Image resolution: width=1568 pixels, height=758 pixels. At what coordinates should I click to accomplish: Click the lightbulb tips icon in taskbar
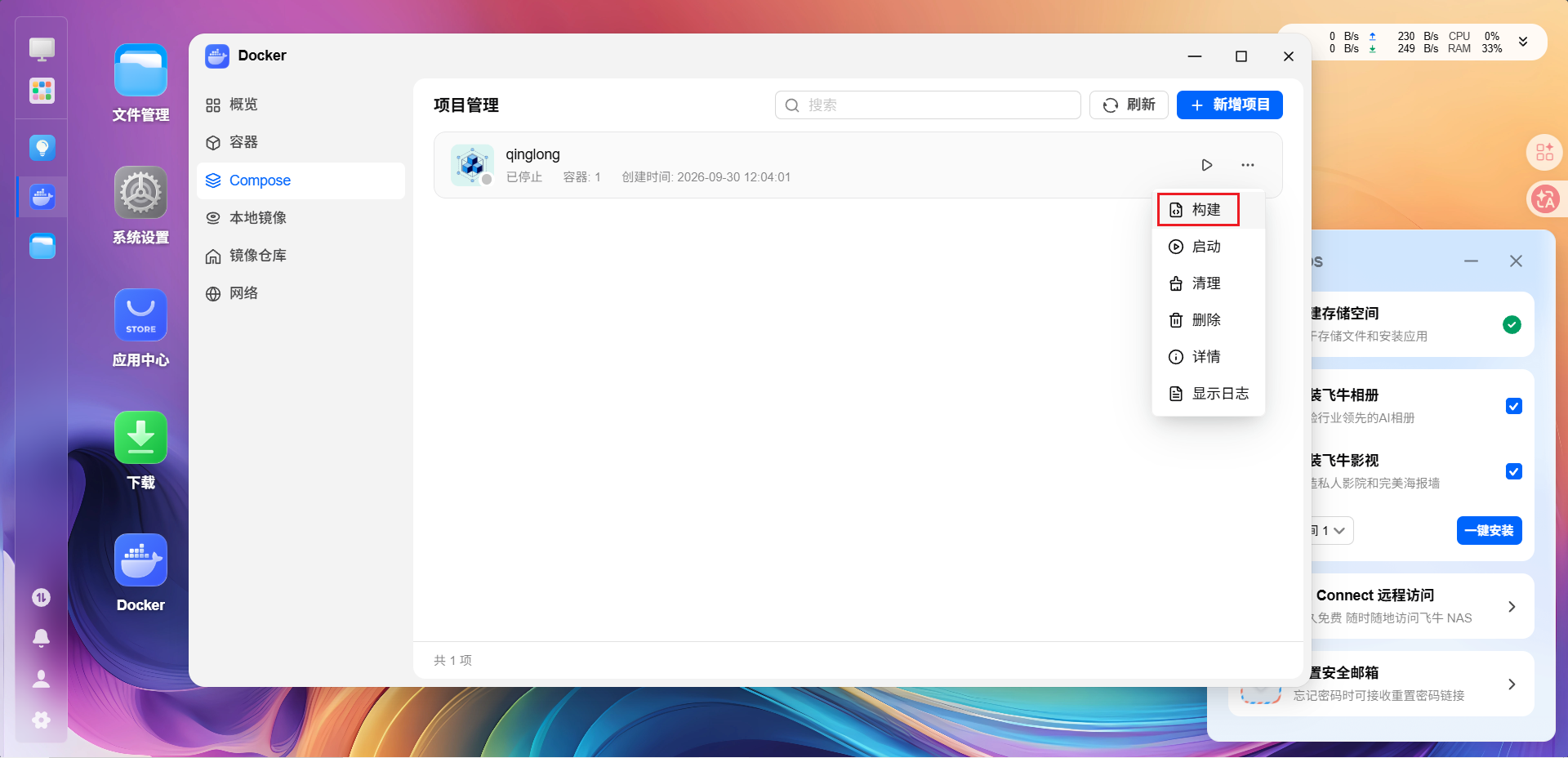(42, 148)
